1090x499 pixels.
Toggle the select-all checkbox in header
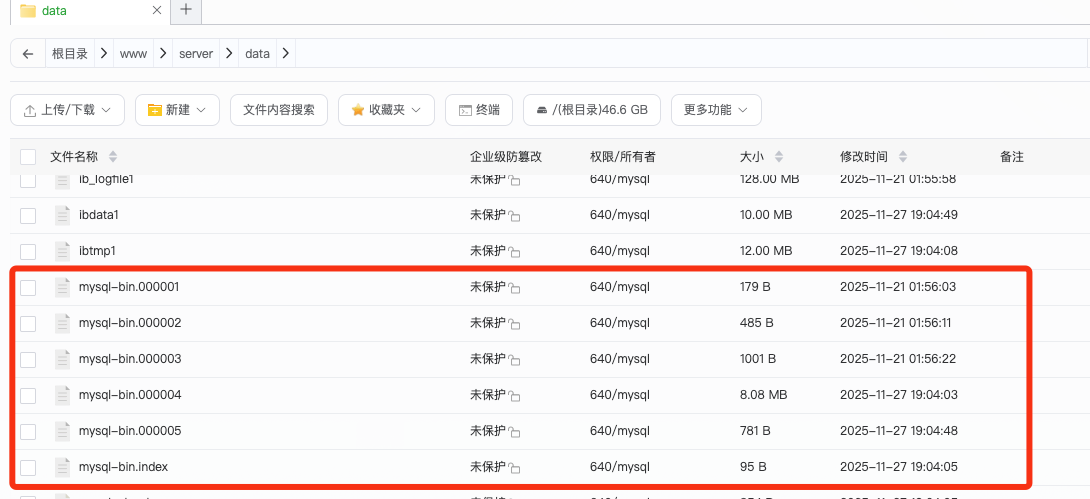(28, 156)
